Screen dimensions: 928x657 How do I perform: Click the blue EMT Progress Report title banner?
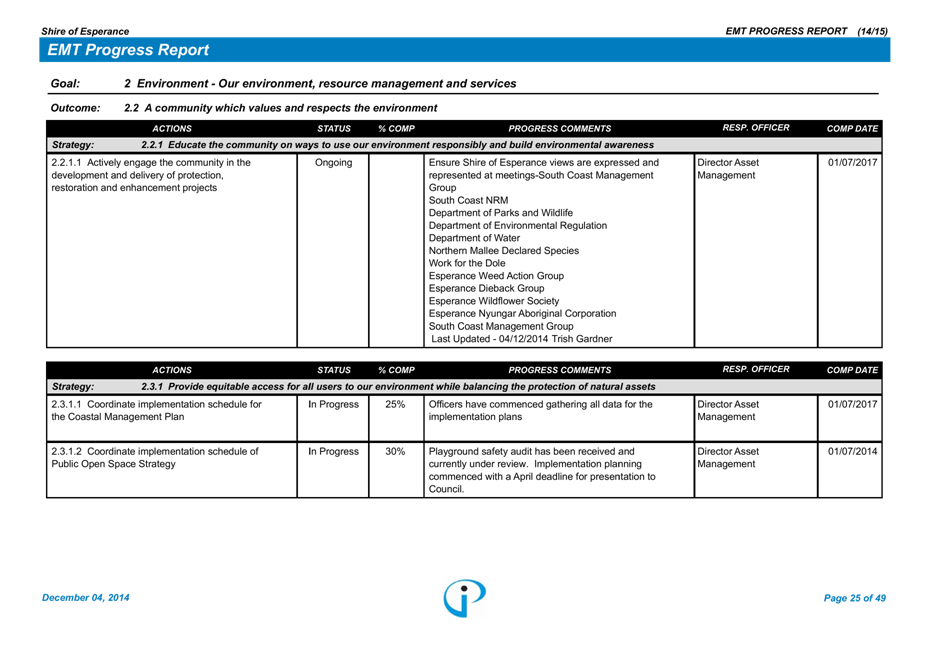[x=467, y=50]
